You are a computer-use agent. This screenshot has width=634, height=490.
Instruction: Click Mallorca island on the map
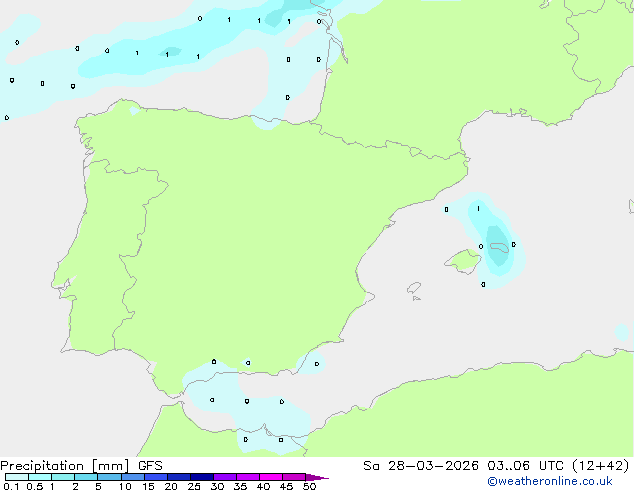[x=463, y=261]
